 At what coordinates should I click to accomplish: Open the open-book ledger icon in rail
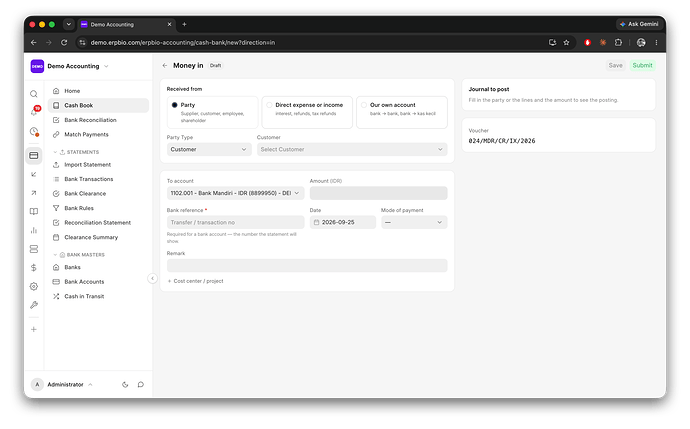tap(33, 212)
